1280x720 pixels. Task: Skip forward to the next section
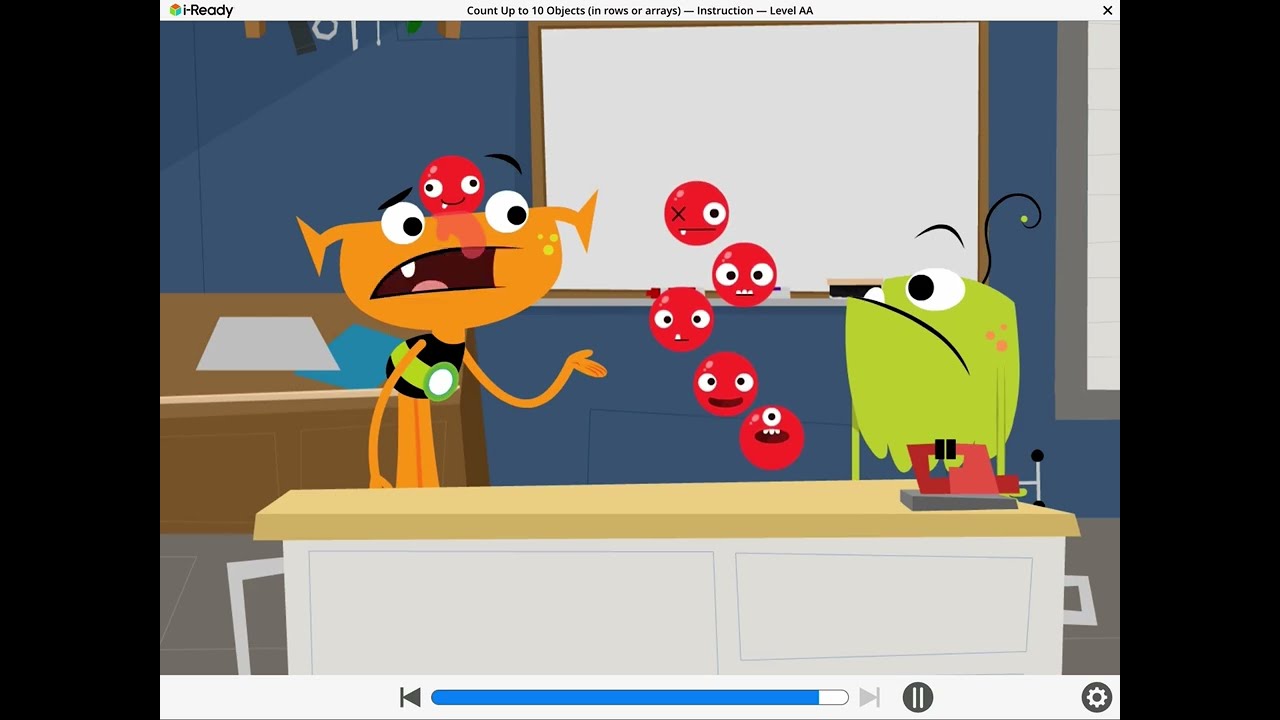pos(870,697)
